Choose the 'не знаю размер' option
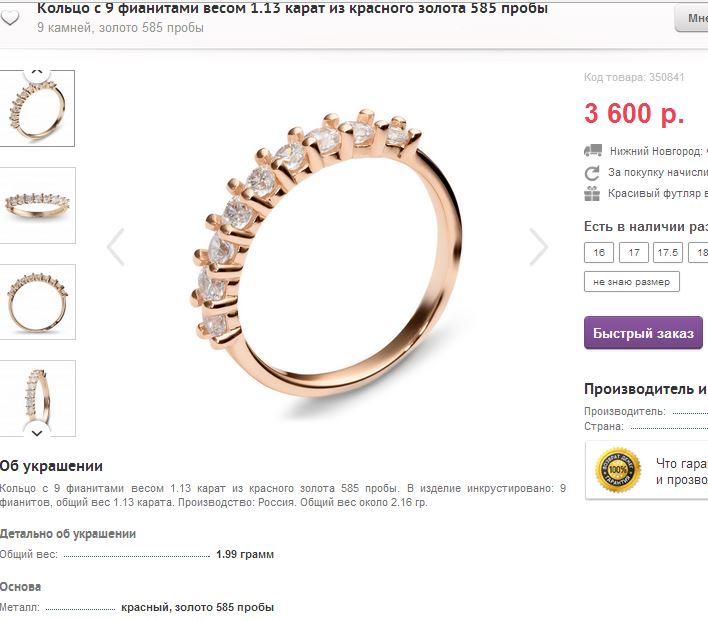Screen dimensions: 708x621 click(632, 282)
